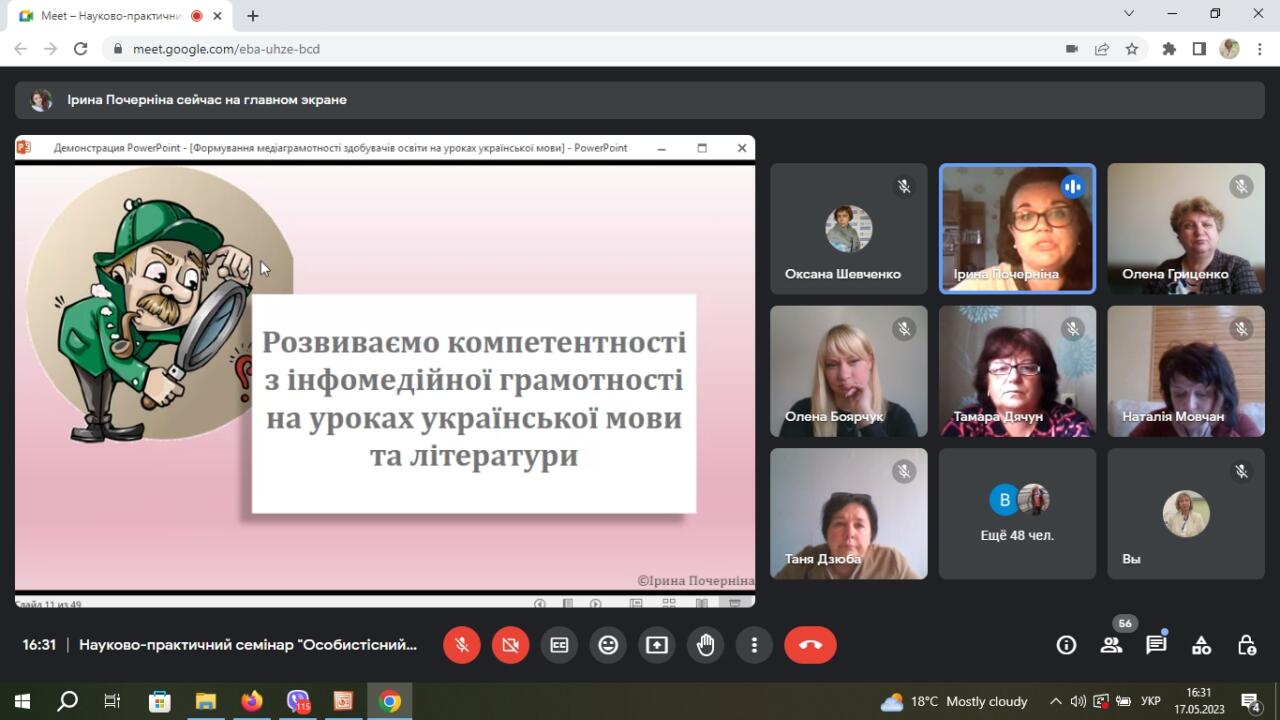This screenshot has height=720, width=1280.
Task: Open the taskbar clock and calendar
Action: click(1199, 701)
